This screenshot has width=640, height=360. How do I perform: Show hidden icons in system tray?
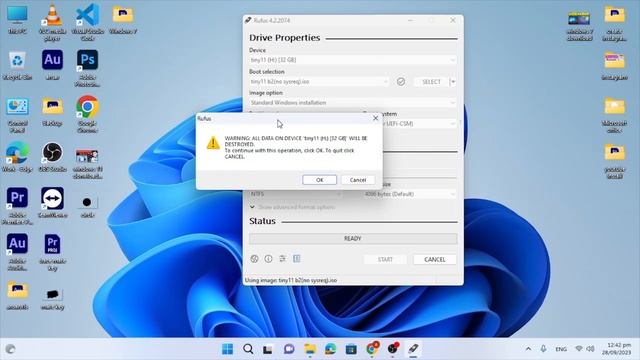[528, 349]
